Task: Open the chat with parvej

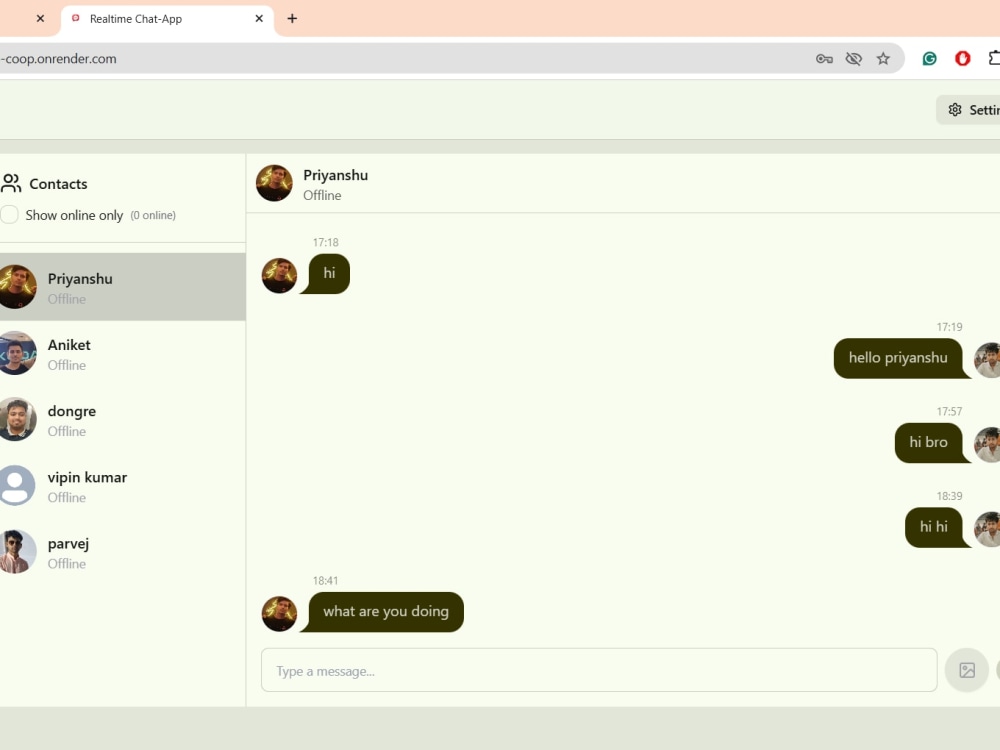Action: point(122,552)
